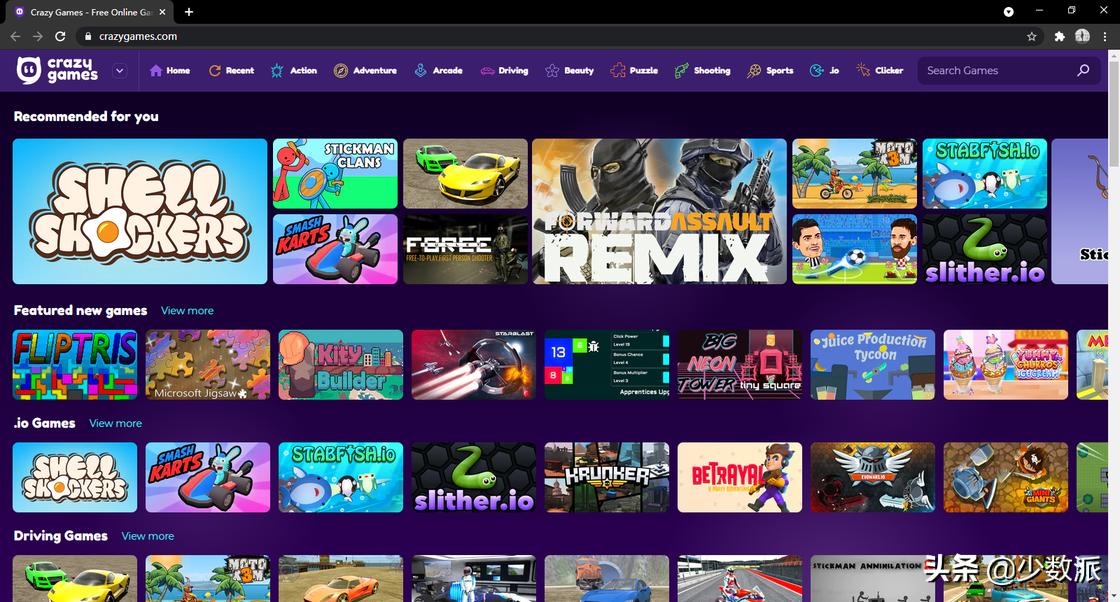Bookmark this page with star icon
Image resolution: width=1120 pixels, height=602 pixels.
click(1031, 36)
